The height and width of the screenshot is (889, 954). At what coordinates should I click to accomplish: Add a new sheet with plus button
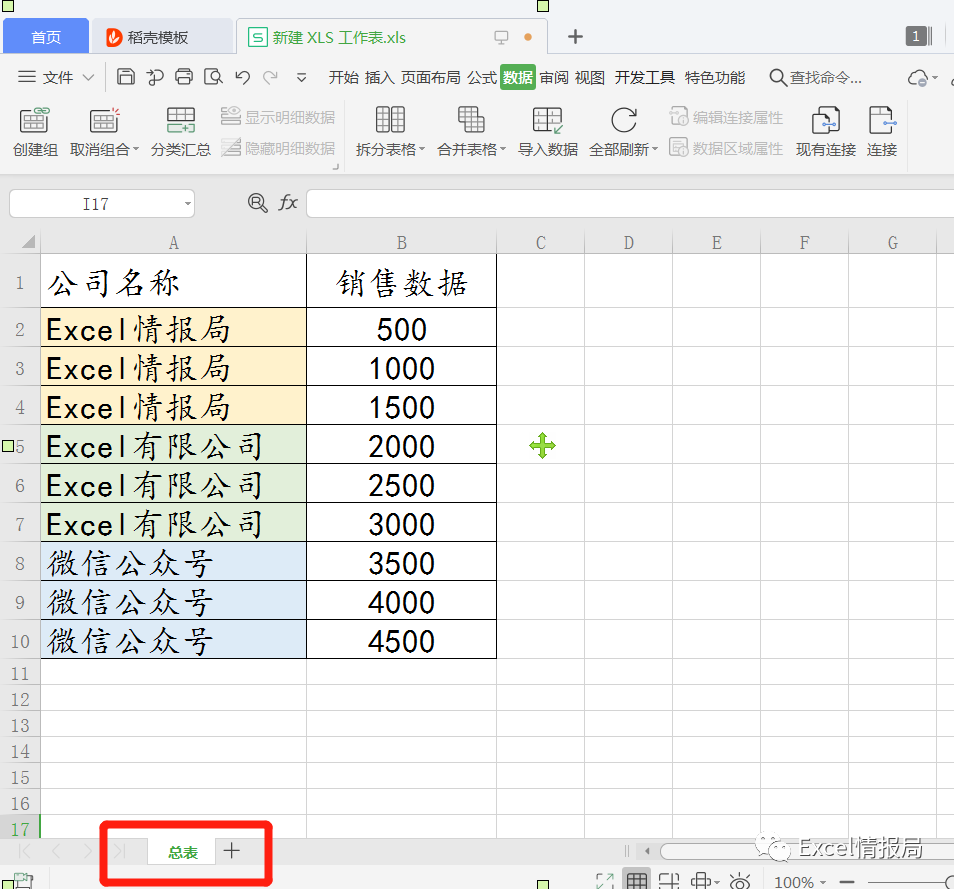[232, 850]
